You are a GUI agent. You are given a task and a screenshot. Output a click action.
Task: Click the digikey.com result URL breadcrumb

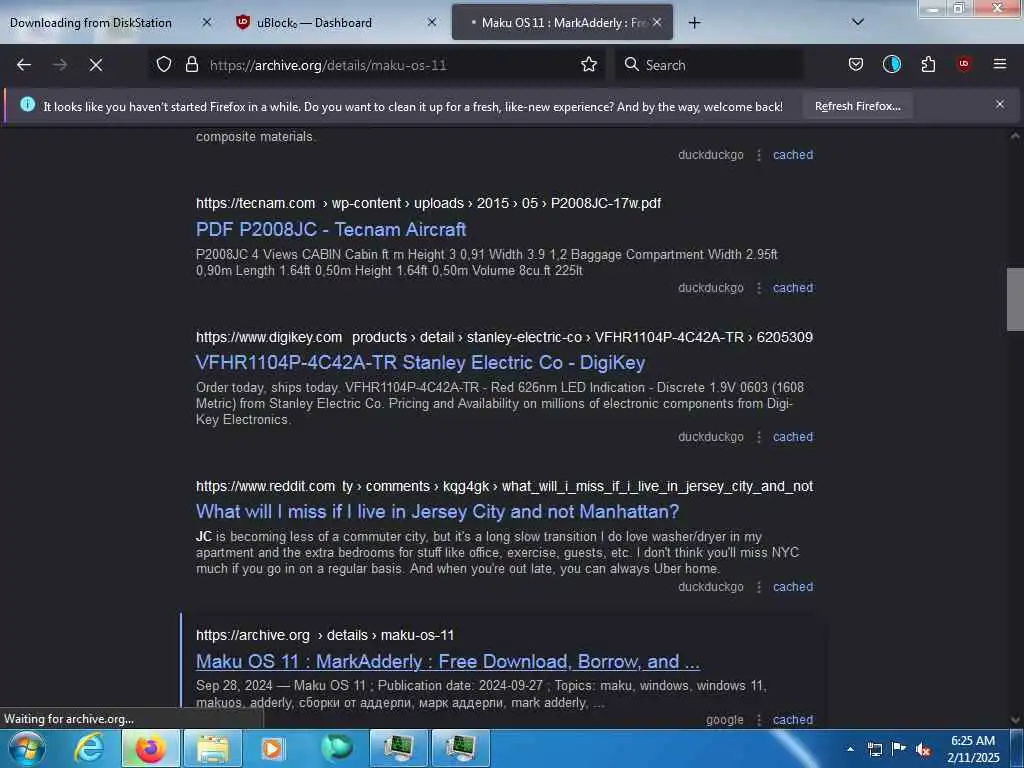pos(504,338)
